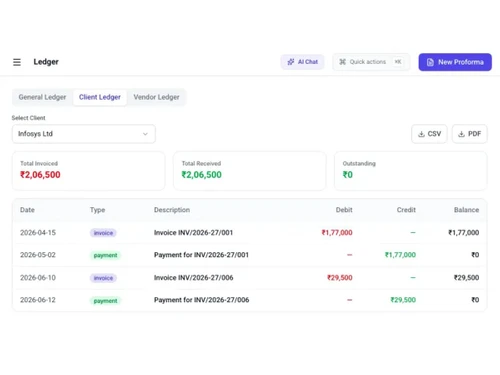Click the Total Received card
The width and height of the screenshot is (500, 375).
pos(250,171)
